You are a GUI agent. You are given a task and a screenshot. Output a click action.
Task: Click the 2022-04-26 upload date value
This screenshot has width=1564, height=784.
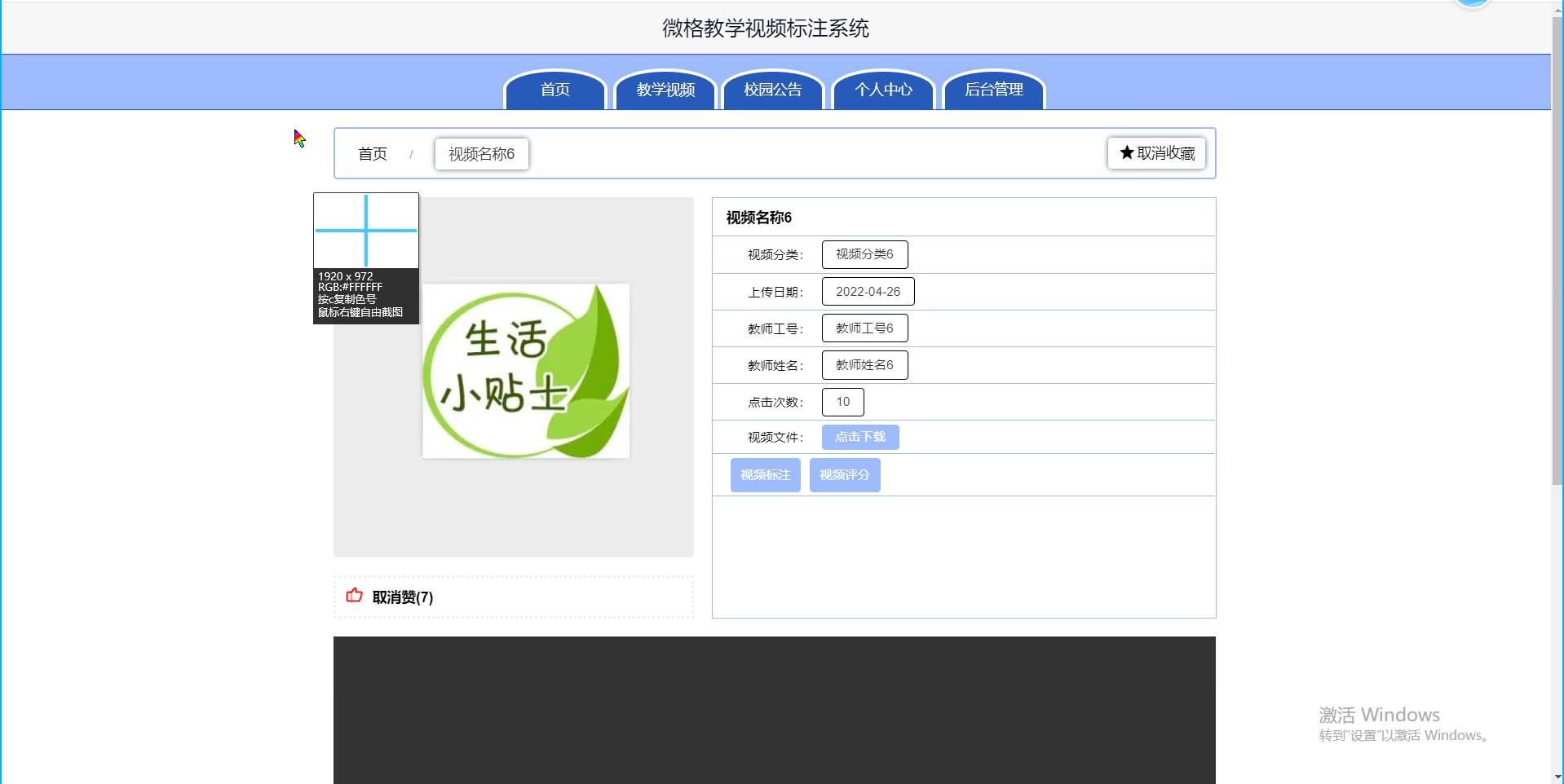pos(868,292)
